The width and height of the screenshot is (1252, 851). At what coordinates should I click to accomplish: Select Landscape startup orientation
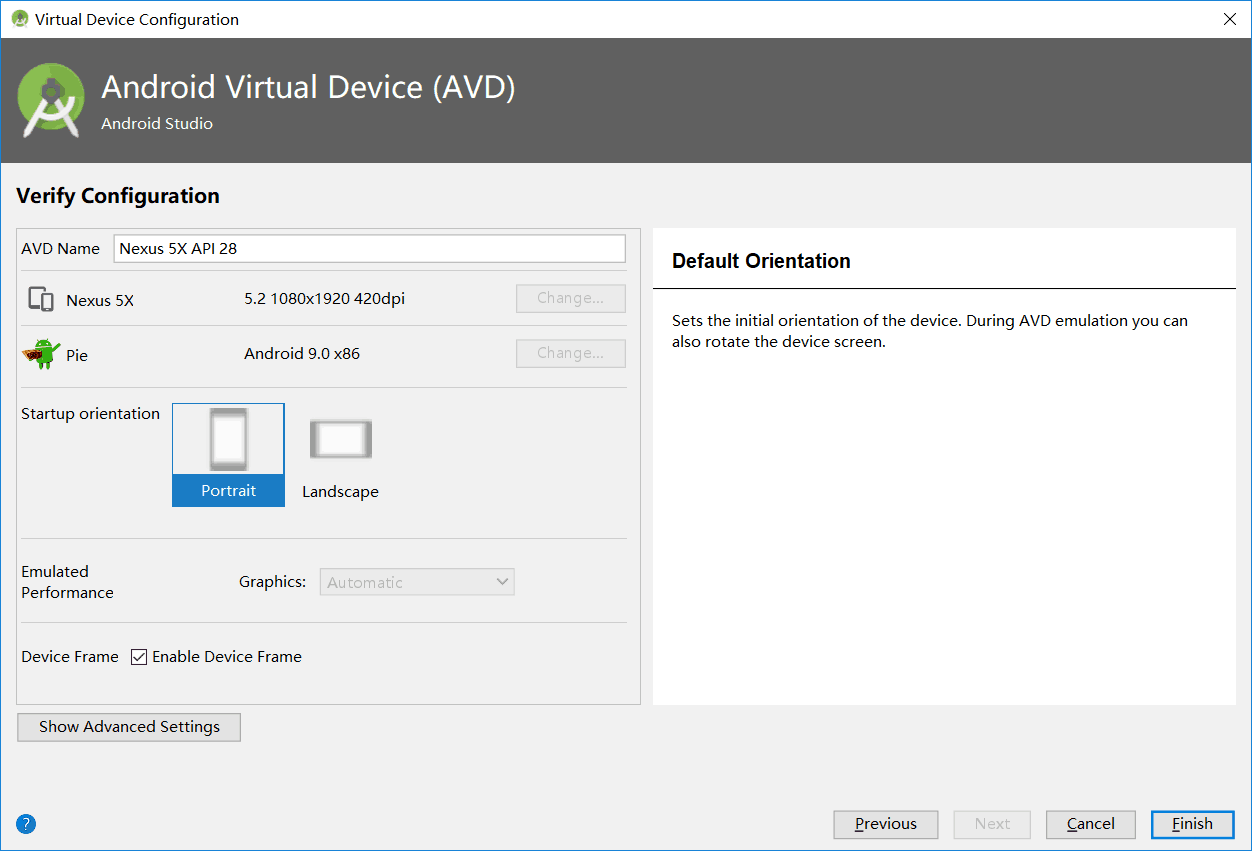[340, 458]
